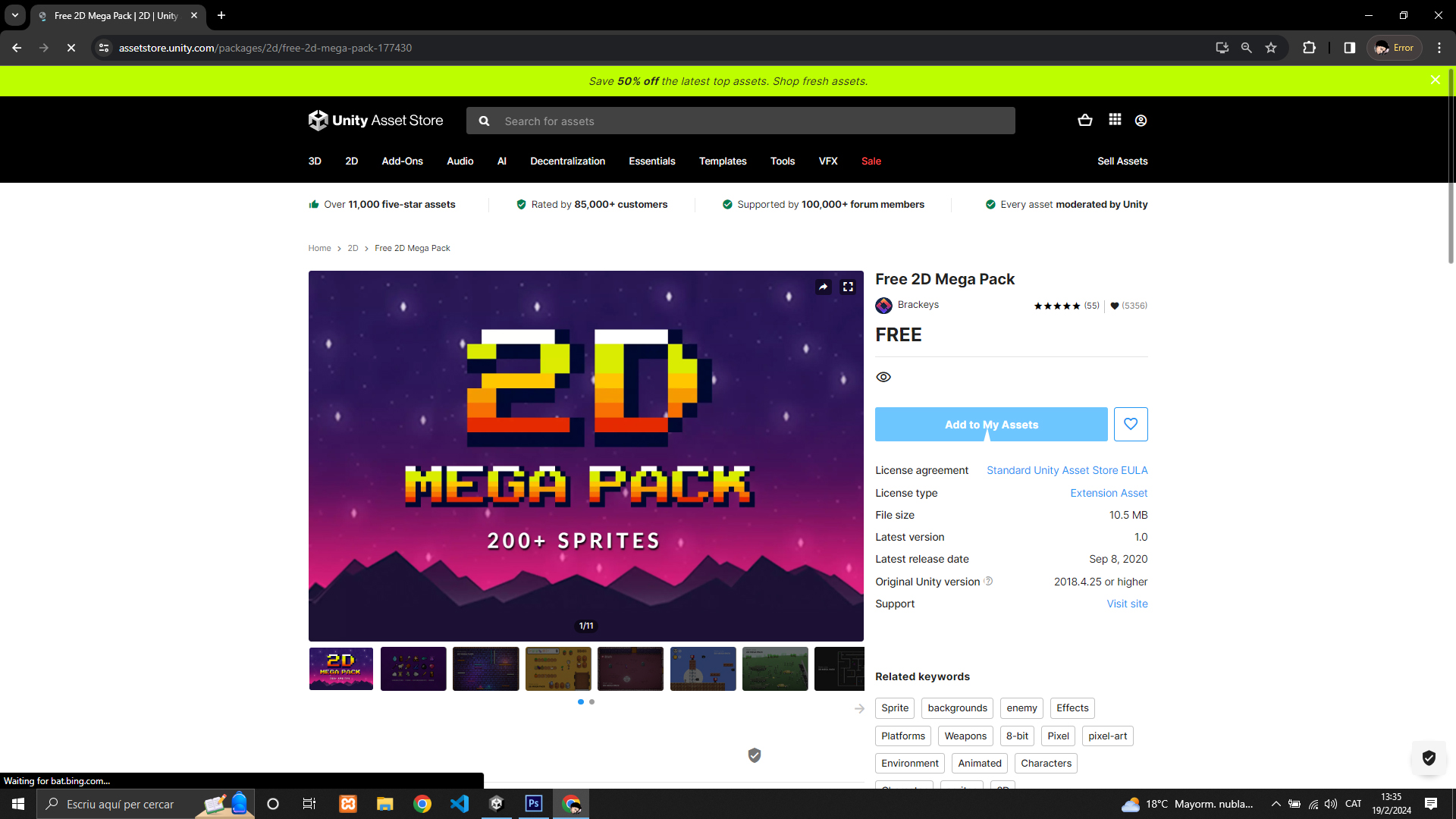
Task: Show hidden system tray icons
Action: (1276, 804)
